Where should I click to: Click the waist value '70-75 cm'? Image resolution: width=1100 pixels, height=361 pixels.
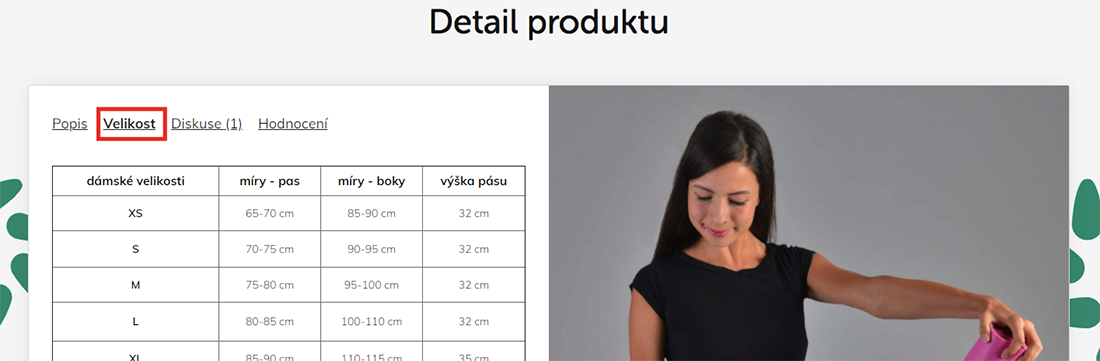269,249
